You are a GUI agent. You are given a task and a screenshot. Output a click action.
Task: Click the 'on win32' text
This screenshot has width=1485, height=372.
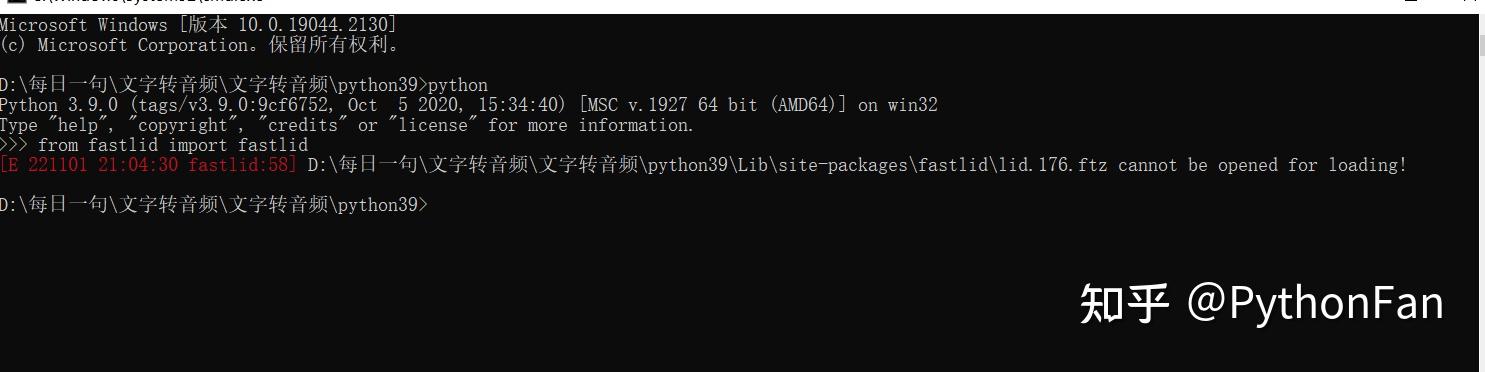(898, 105)
